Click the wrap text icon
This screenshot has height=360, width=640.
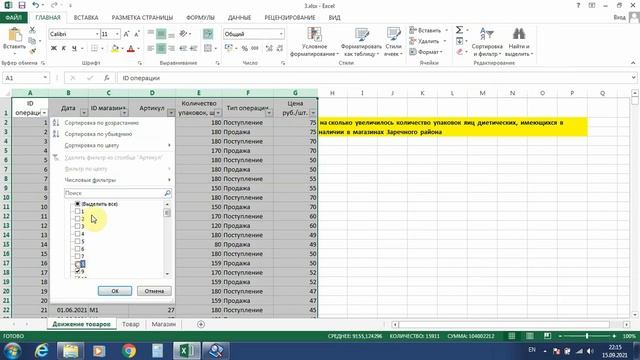point(208,34)
